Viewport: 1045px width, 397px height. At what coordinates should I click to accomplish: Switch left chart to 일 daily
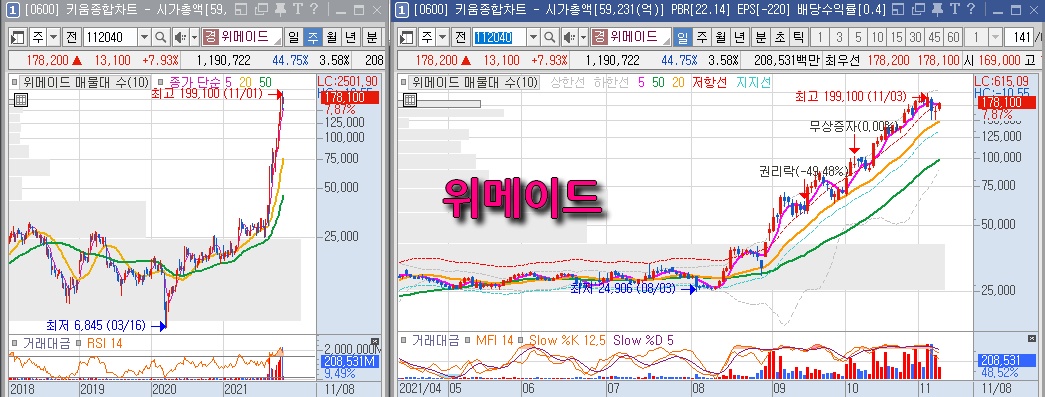[294, 37]
